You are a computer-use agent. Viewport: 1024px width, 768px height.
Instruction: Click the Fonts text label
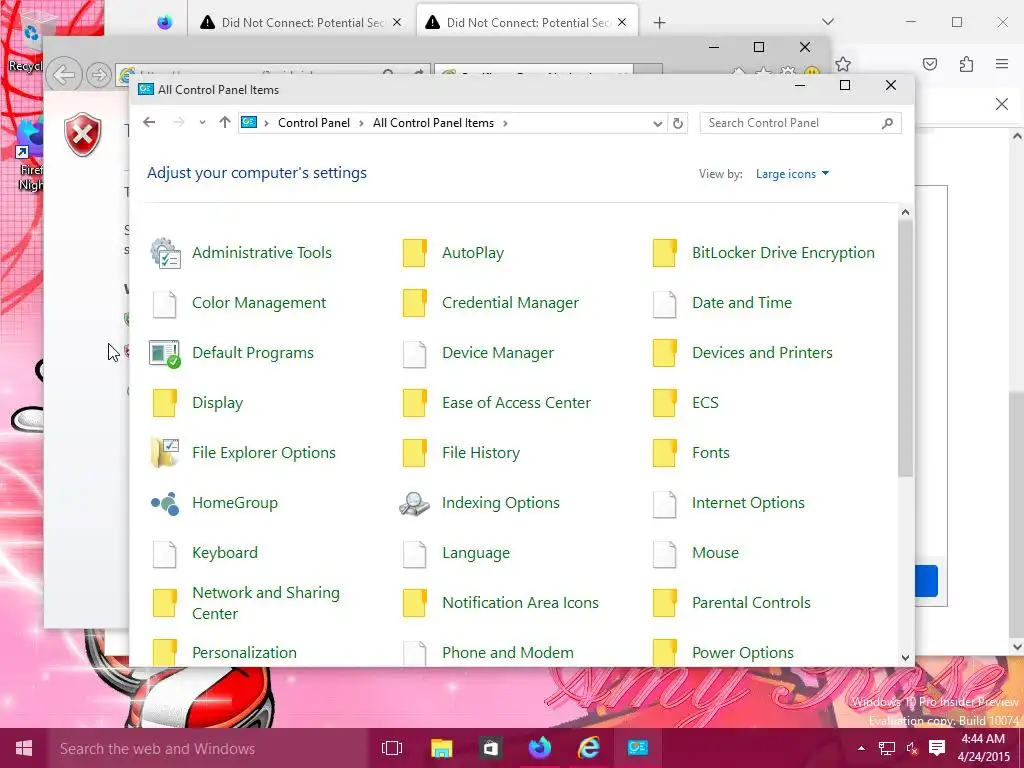coord(711,453)
